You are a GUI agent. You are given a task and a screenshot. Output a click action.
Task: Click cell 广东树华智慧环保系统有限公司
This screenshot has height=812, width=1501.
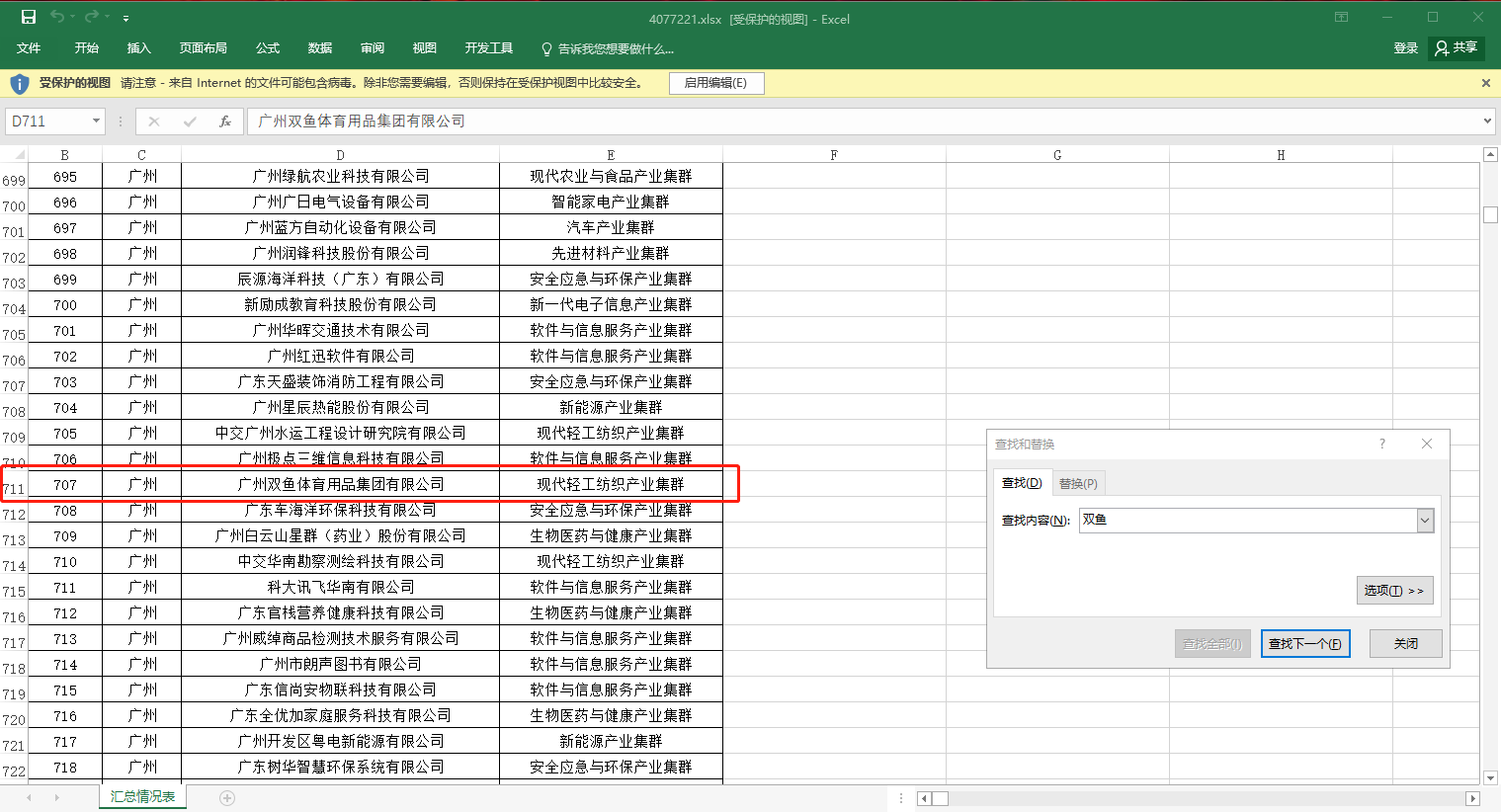(340, 767)
